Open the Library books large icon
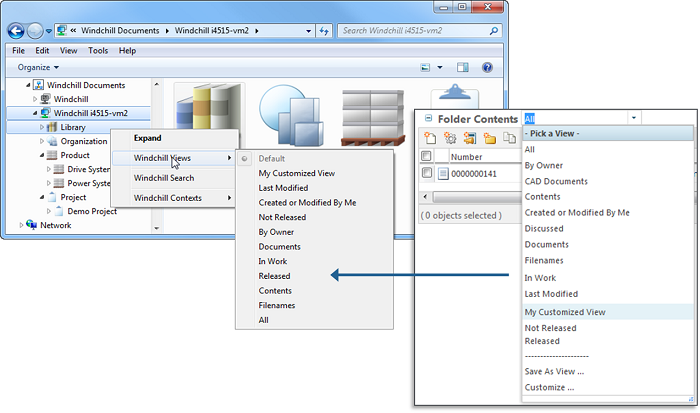The height and width of the screenshot is (413, 700). [x=209, y=107]
